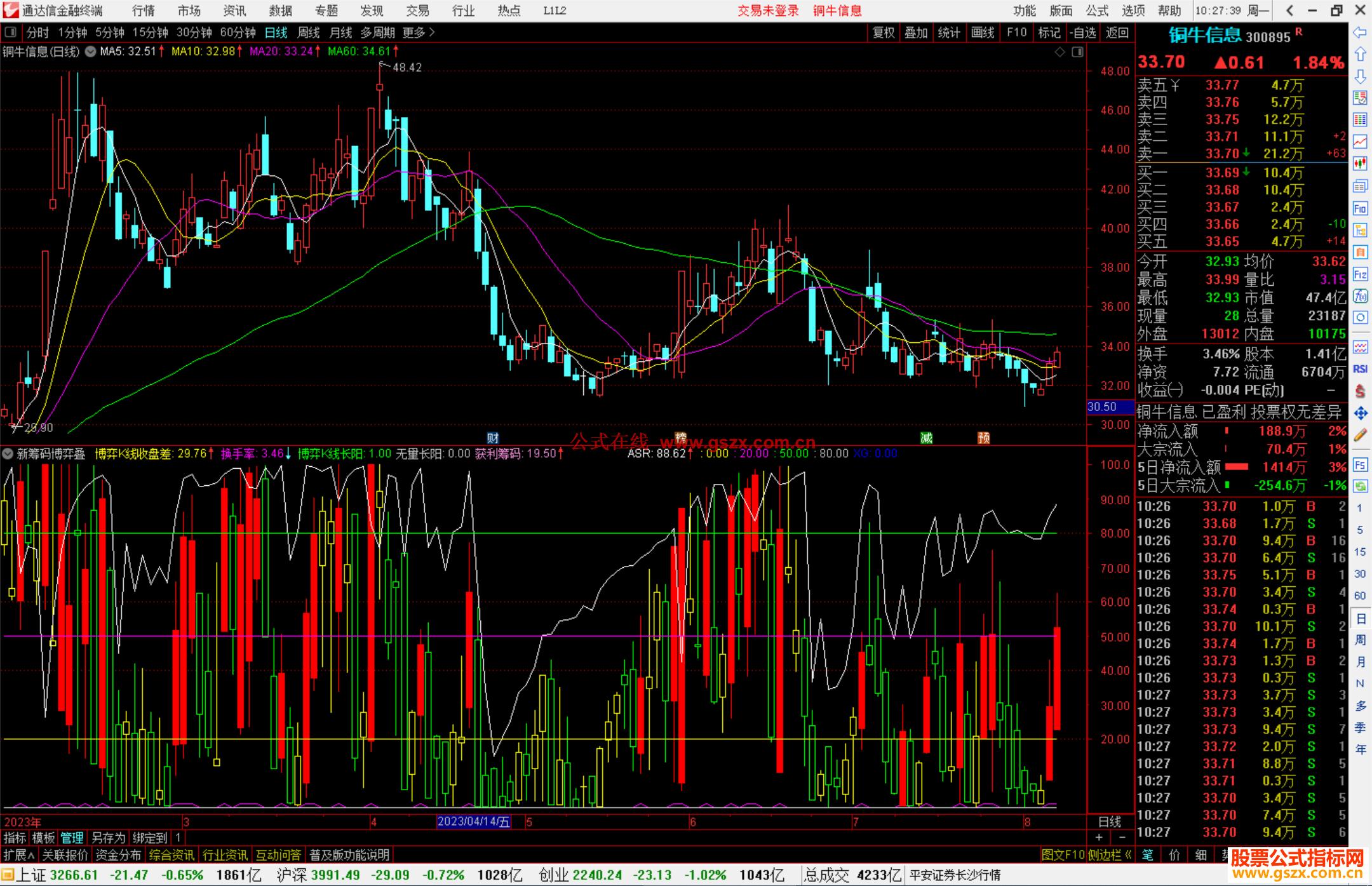Image resolution: width=1372 pixels, height=886 pixels.
Task: Switch to 15-minute period in right sidebar
Action: (1360, 551)
